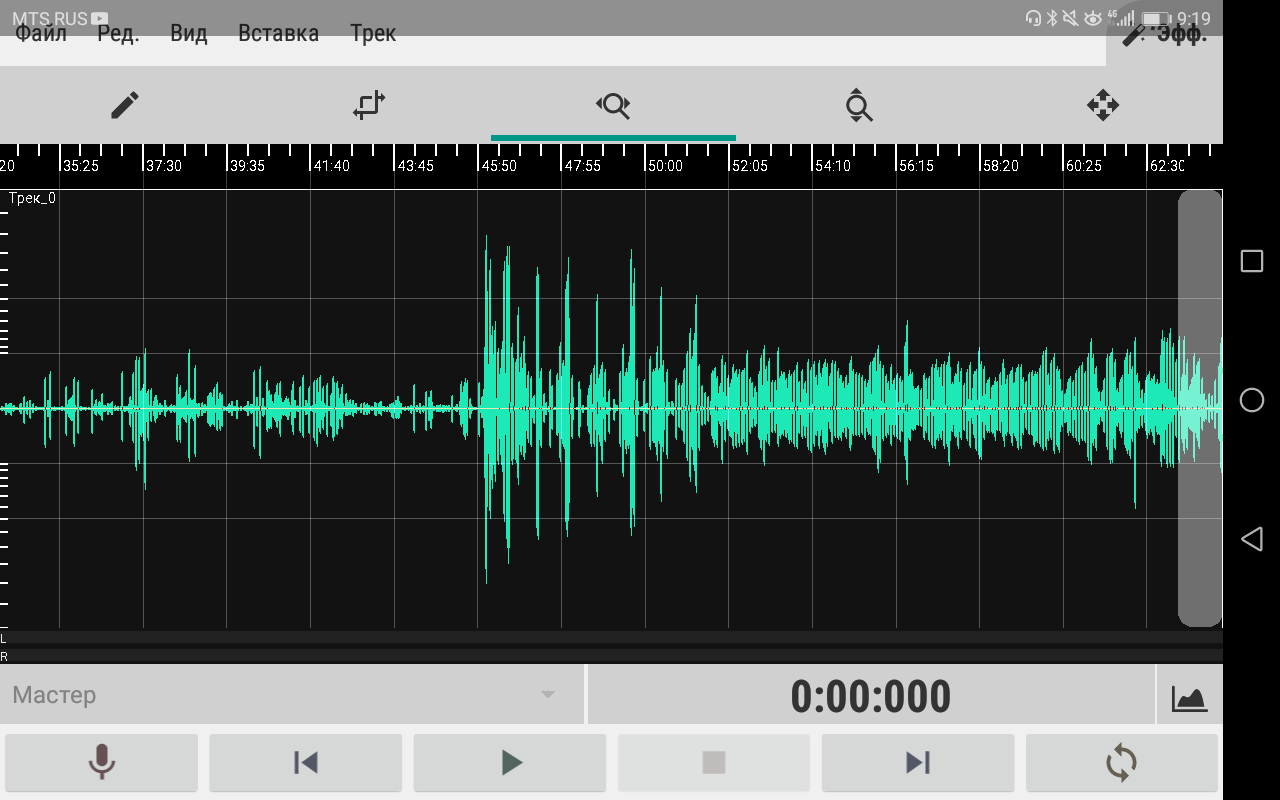Click the 58:20 mark on the timeline
Image resolution: width=1280 pixels, height=800 pixels.
click(1000, 166)
